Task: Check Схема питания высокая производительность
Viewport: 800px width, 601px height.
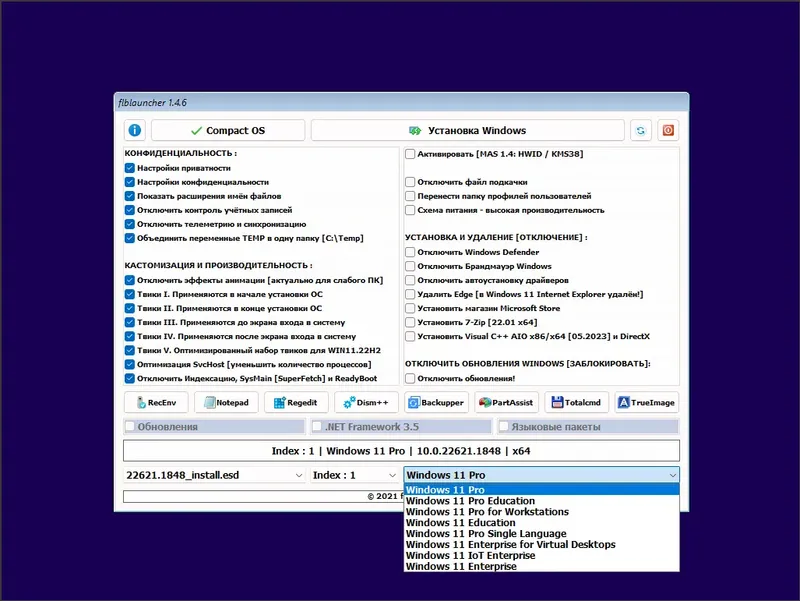Action: pyautogui.click(x=410, y=210)
